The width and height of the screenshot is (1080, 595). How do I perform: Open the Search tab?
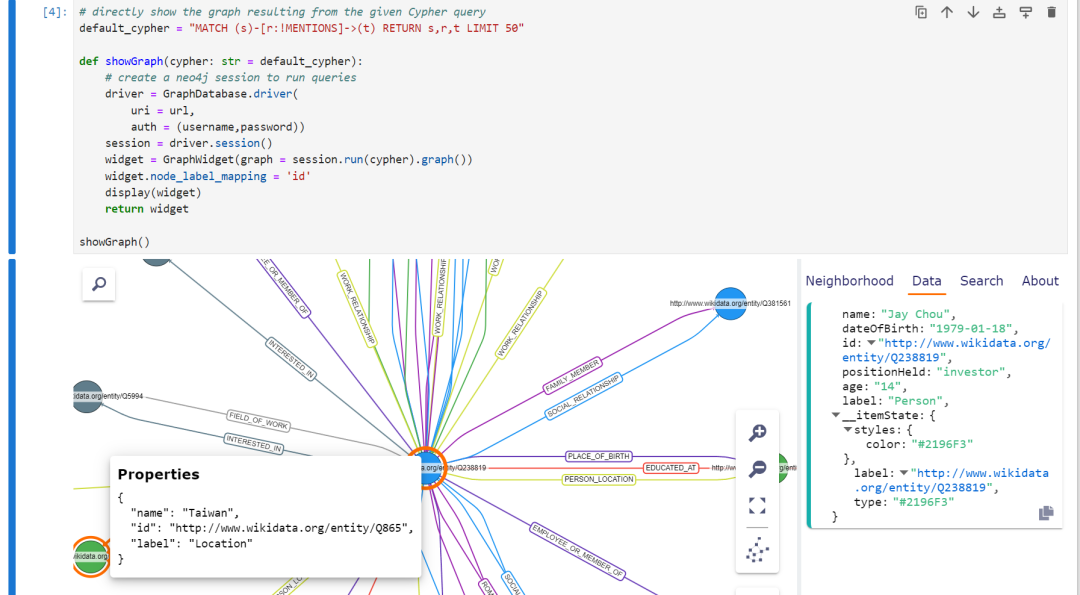tap(981, 281)
